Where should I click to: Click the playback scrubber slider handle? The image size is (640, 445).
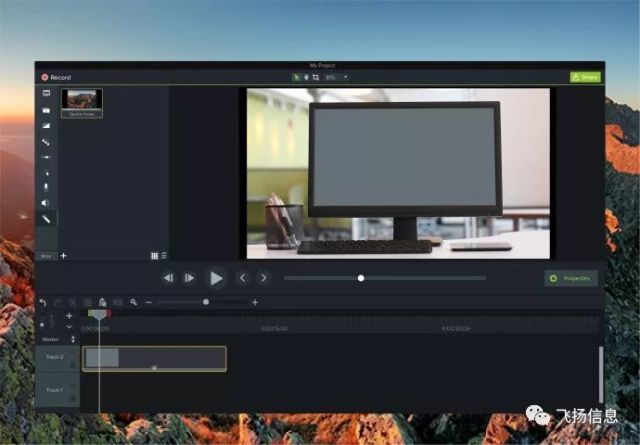(361, 278)
